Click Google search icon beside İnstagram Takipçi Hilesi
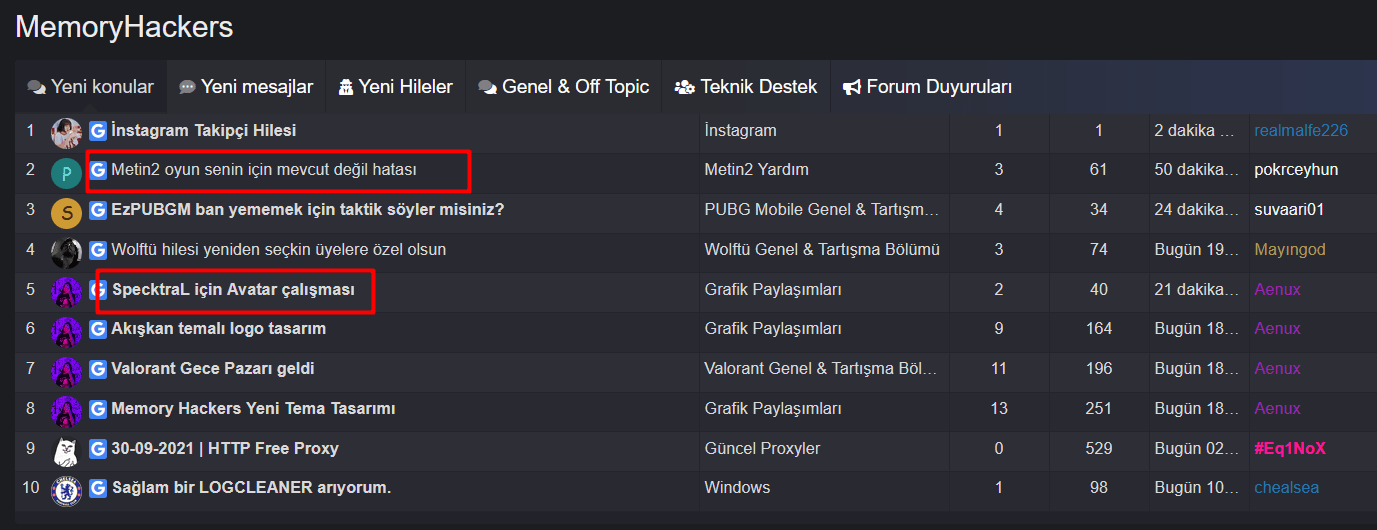1377x530 pixels. (98, 131)
